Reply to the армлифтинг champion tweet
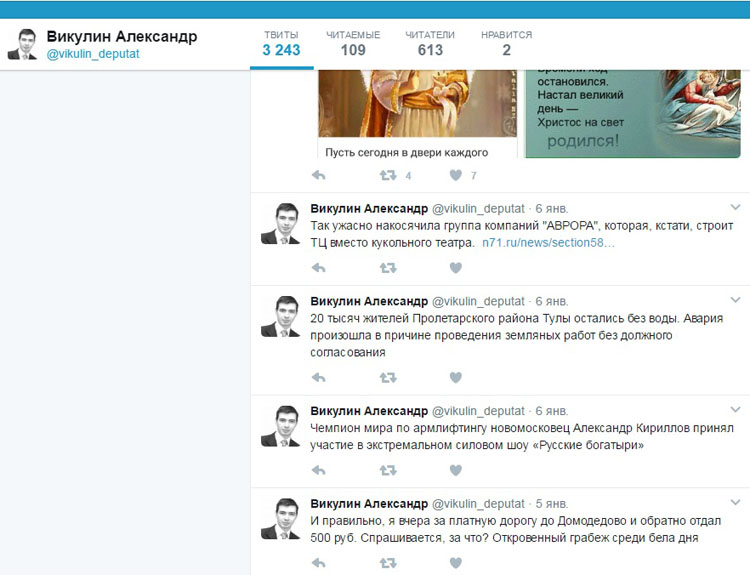 319,471
